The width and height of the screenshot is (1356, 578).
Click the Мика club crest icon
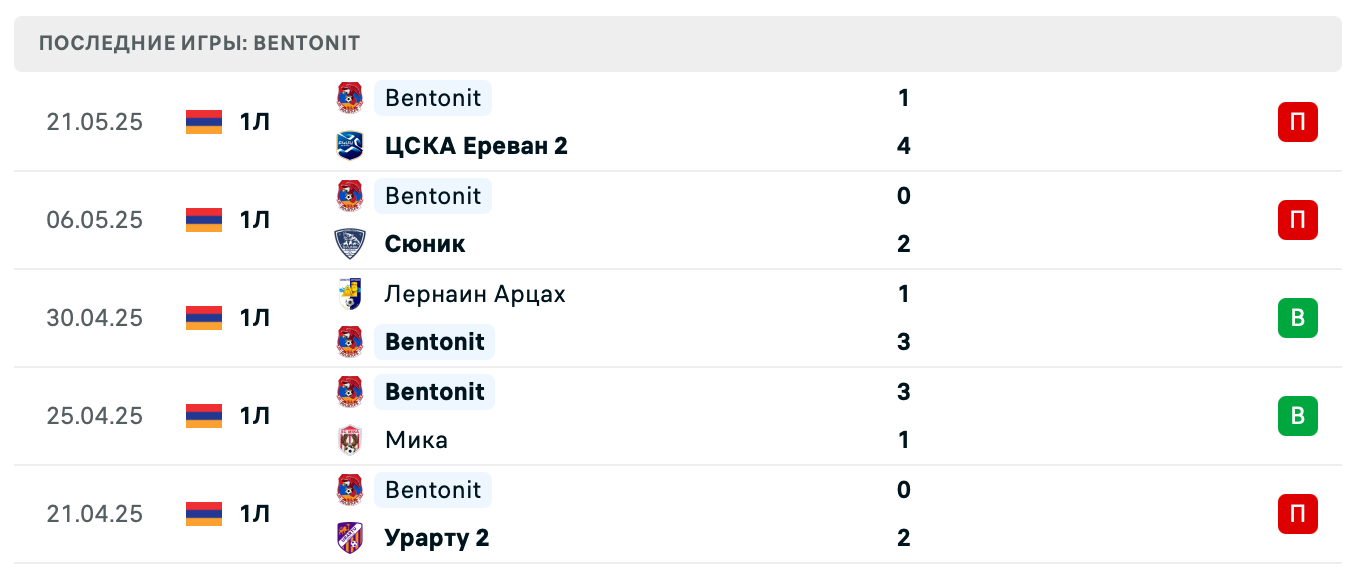[x=350, y=440]
